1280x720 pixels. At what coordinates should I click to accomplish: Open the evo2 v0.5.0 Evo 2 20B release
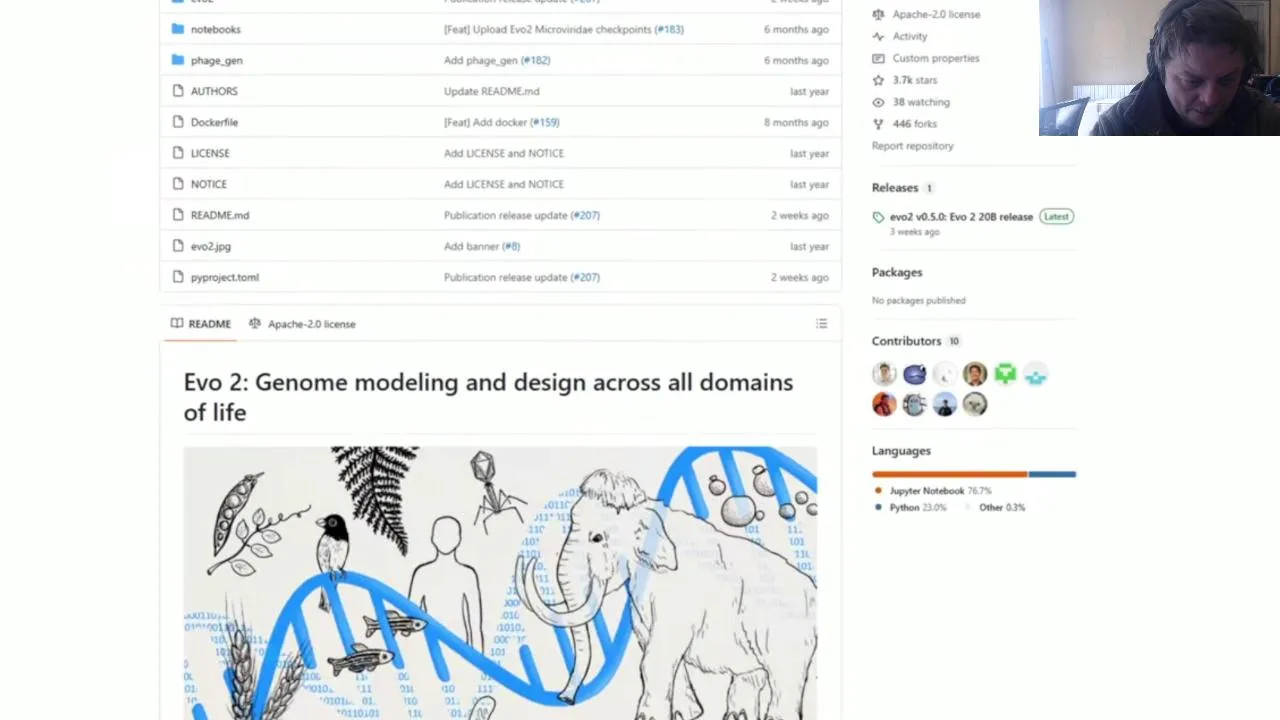pos(961,216)
